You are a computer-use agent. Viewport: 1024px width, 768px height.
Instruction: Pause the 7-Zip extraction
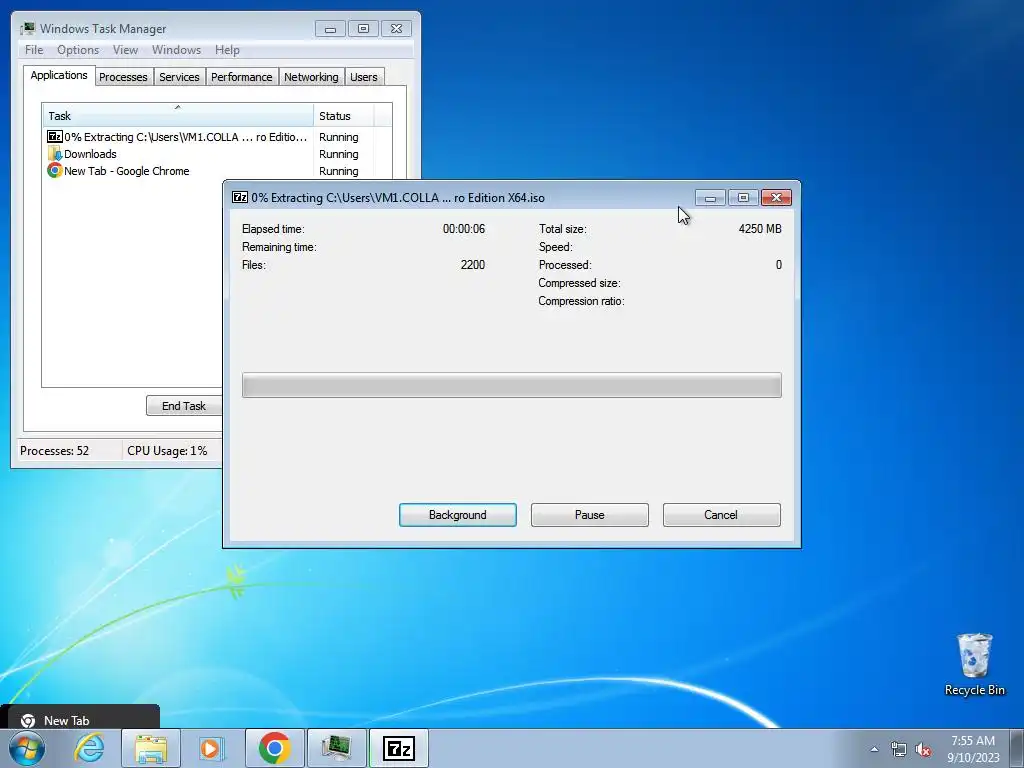point(589,515)
